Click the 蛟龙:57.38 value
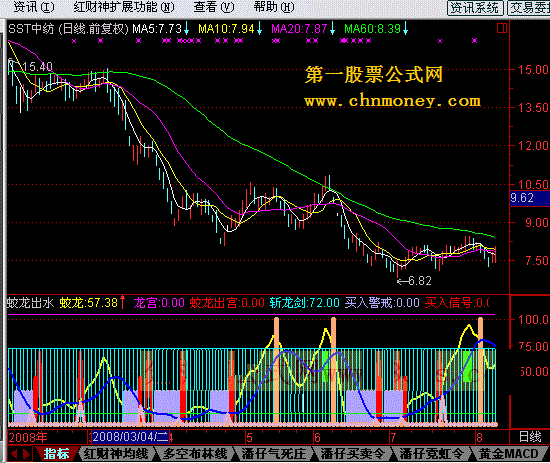Viewport: 550px width, 463px height. (x=88, y=303)
